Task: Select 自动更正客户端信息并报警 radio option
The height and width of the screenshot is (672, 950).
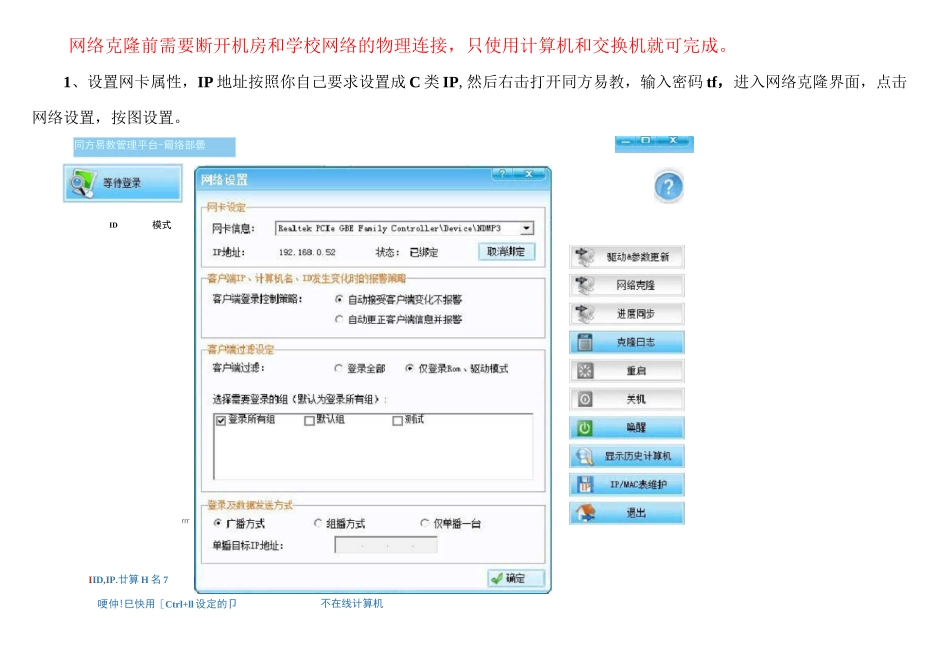Action: point(339,319)
